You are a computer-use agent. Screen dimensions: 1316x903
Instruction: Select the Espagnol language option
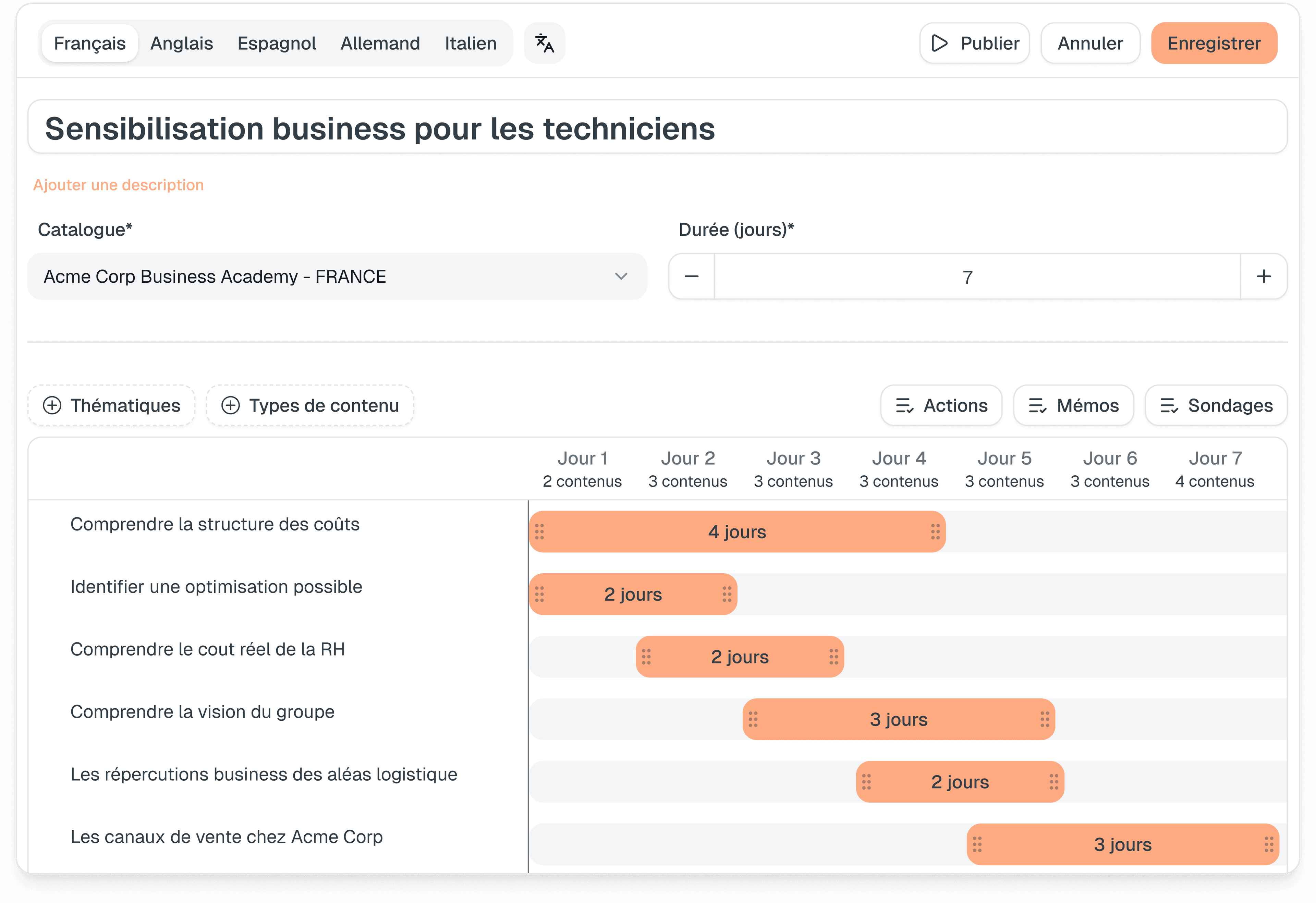pos(276,43)
